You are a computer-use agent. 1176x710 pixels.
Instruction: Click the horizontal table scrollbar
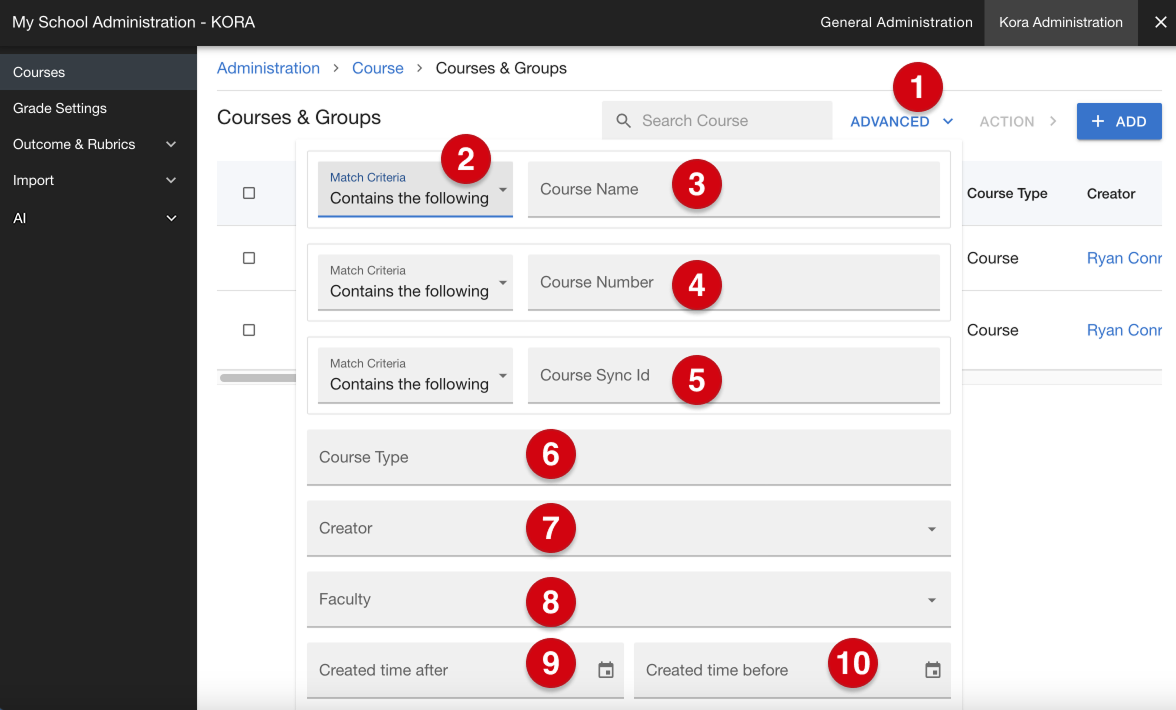pos(257,378)
